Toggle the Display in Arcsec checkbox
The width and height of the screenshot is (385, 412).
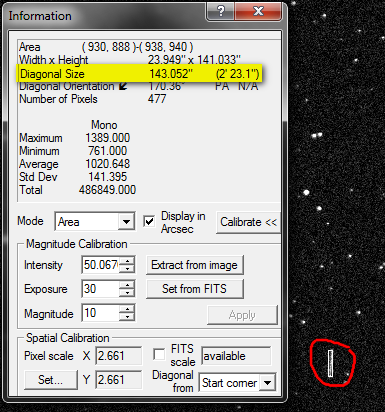(149, 221)
